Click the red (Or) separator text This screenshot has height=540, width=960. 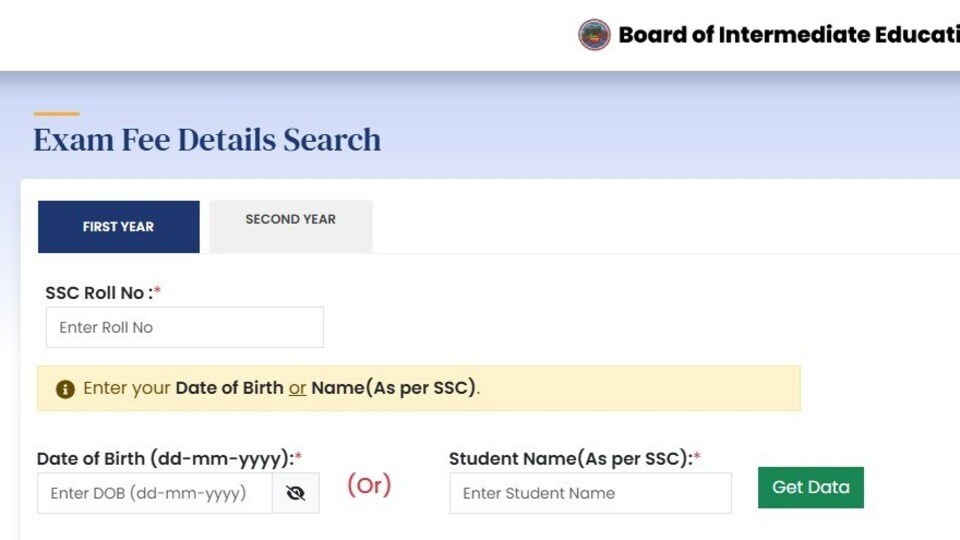click(x=369, y=485)
